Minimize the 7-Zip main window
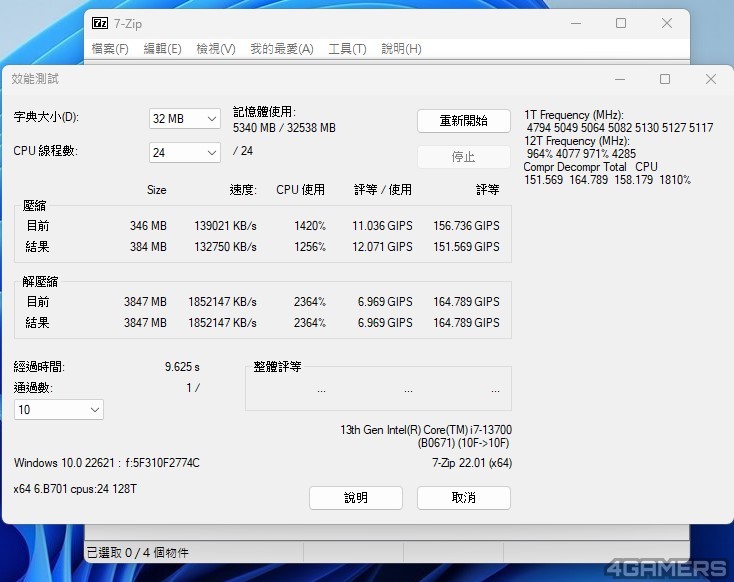The image size is (734, 582). [576, 23]
